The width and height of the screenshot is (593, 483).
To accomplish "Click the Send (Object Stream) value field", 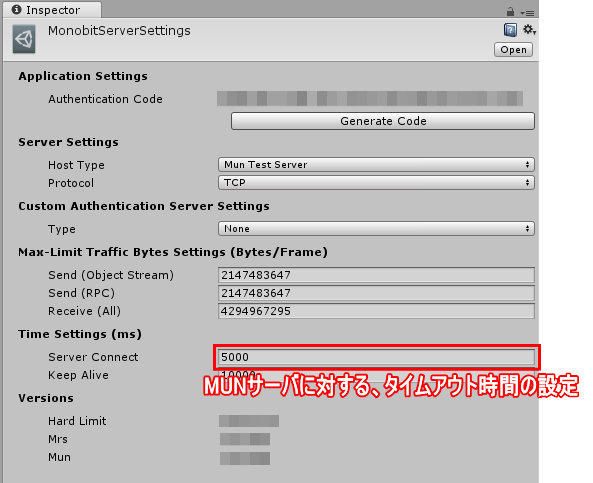I will (376, 275).
